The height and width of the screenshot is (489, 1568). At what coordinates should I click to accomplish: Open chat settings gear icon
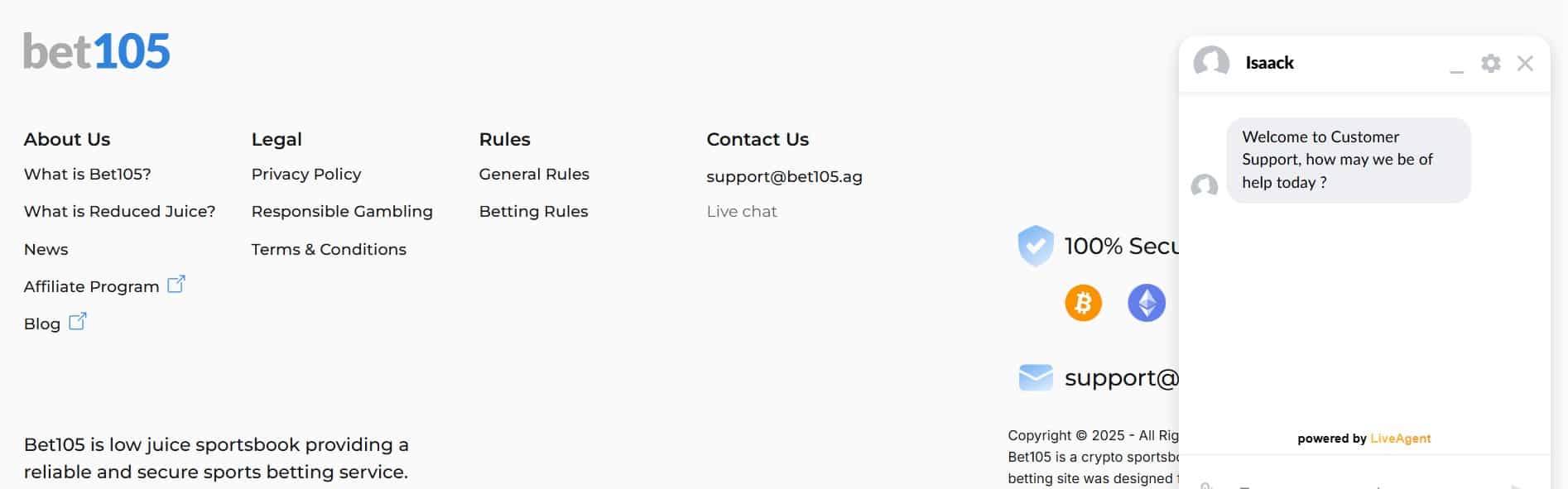(1490, 64)
